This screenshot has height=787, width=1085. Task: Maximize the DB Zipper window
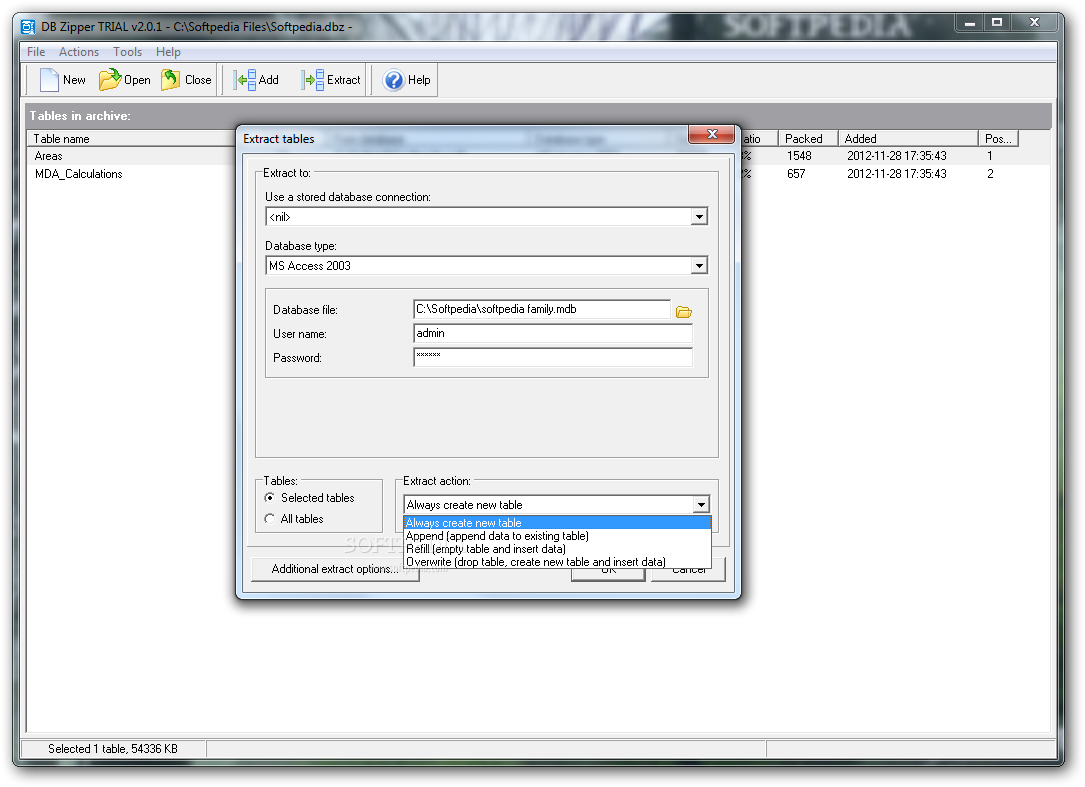click(x=997, y=23)
